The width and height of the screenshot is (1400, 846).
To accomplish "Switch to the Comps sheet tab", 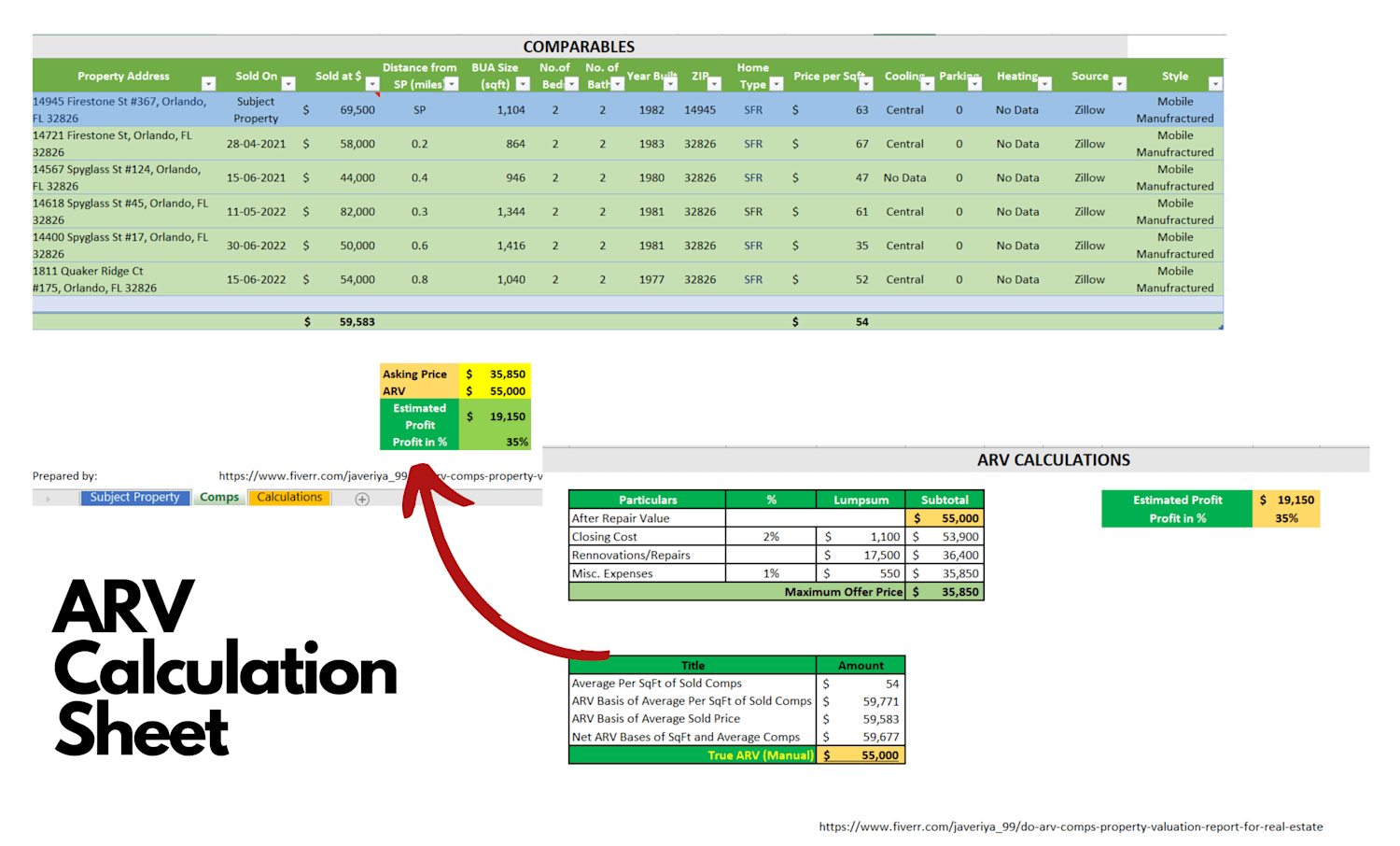I will (219, 498).
